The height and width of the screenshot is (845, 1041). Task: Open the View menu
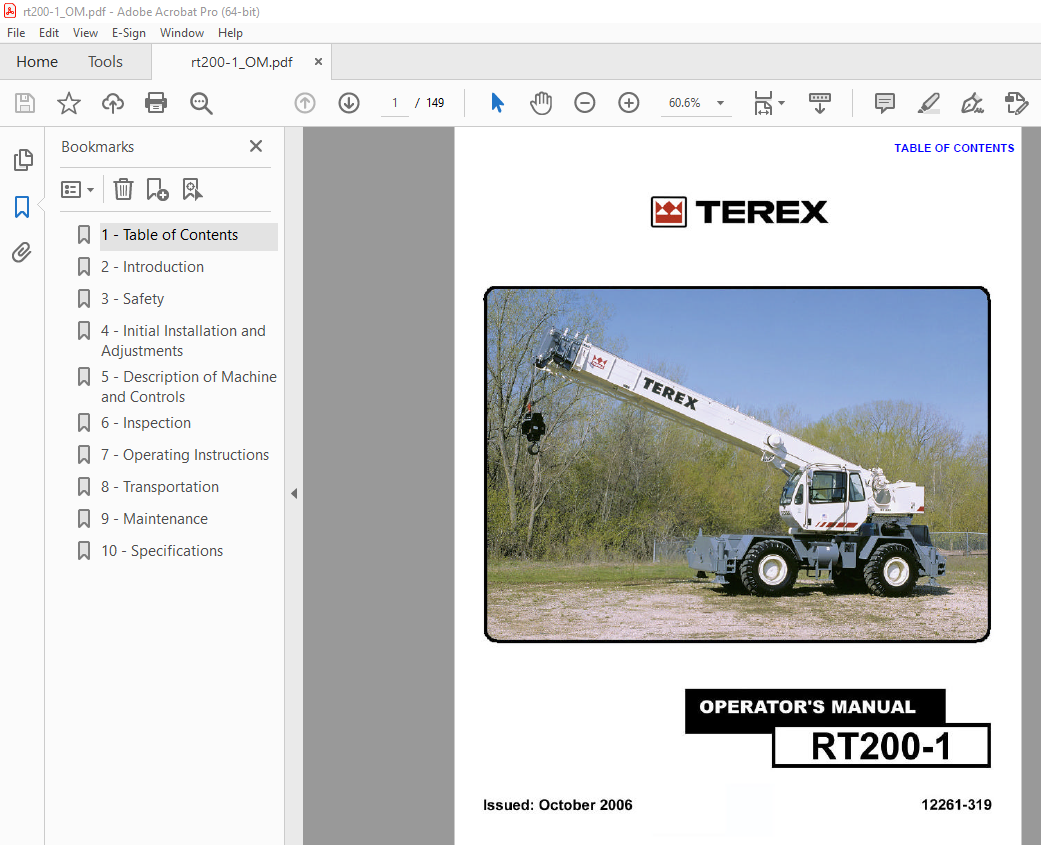point(85,33)
